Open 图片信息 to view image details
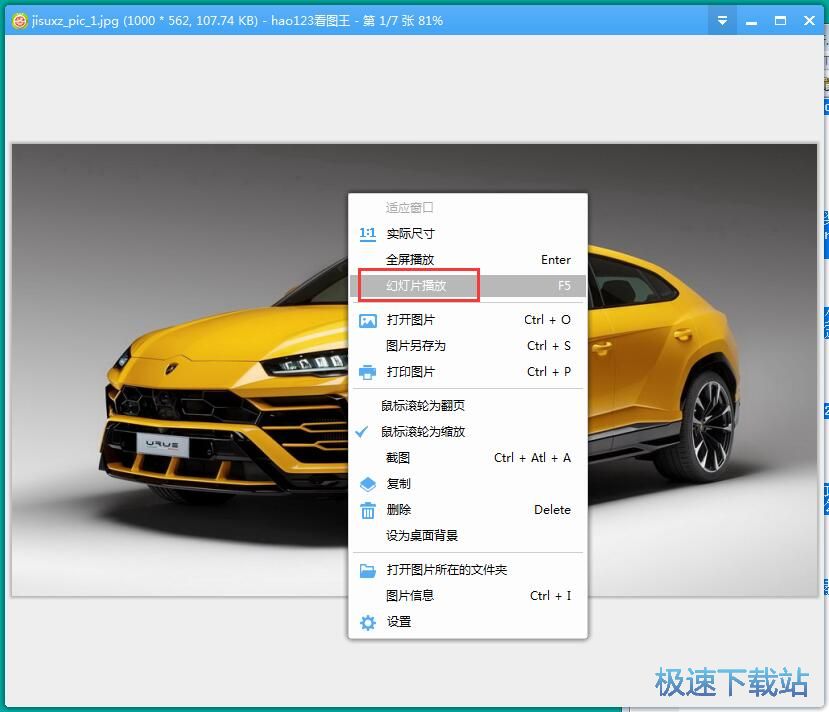Viewport: 829px width, 712px height. coord(409,595)
